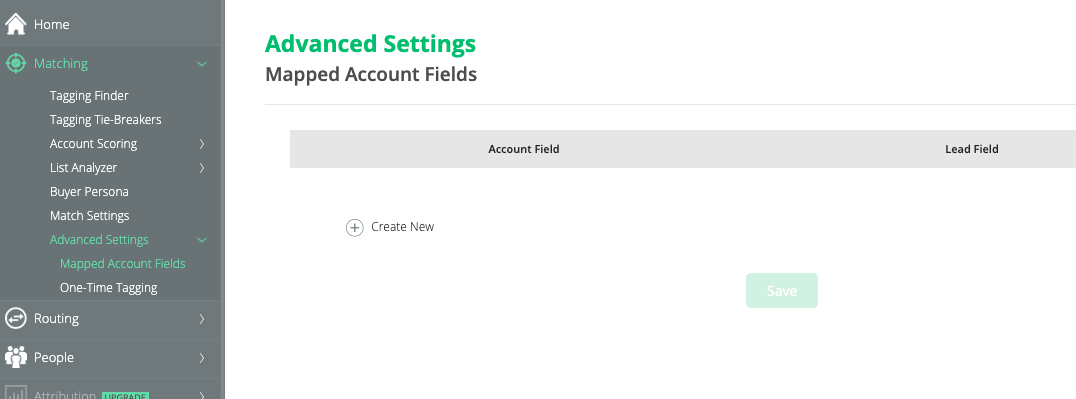The width and height of the screenshot is (1076, 399).
Task: Open Tagging Tie-Breakers page
Action: [106, 119]
